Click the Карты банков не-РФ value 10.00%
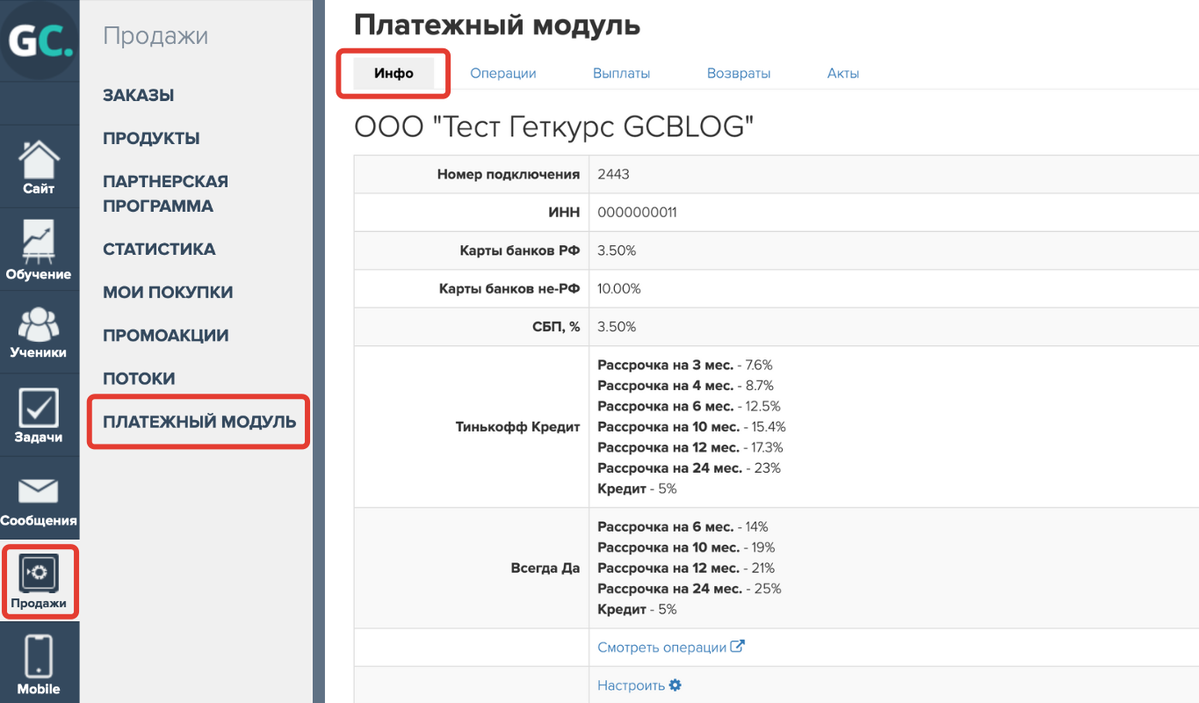This screenshot has width=1199, height=703. (619, 289)
